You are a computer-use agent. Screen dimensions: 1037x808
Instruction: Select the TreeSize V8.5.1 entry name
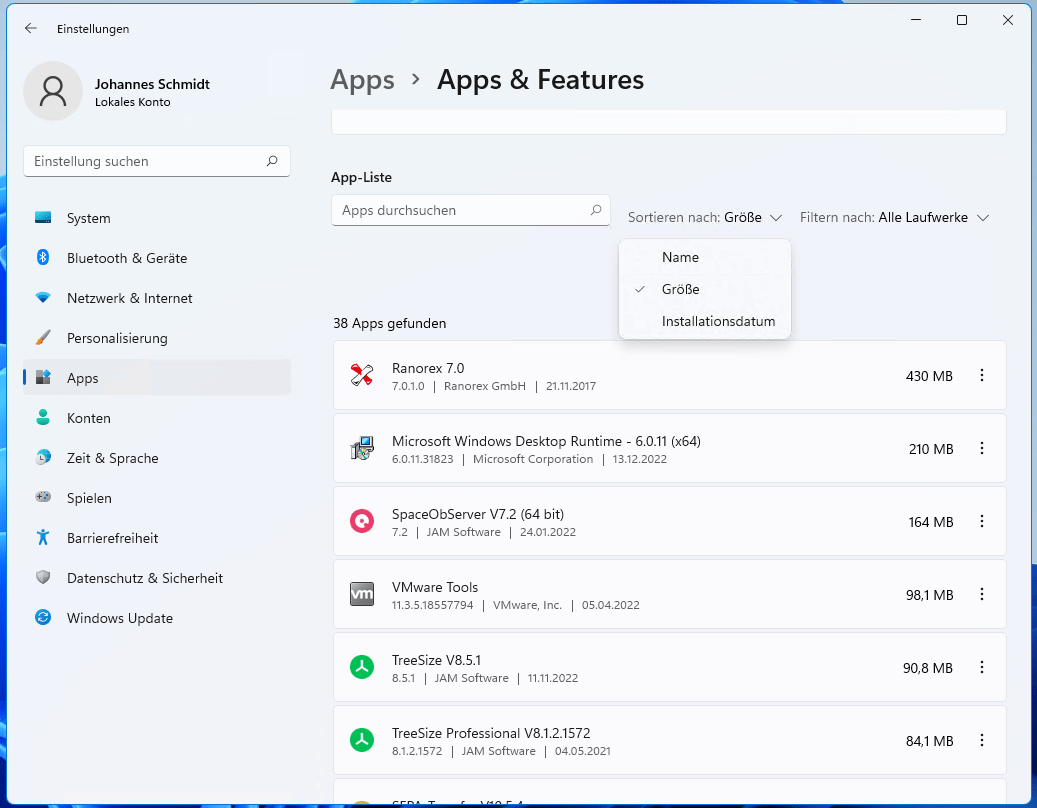[436, 660]
